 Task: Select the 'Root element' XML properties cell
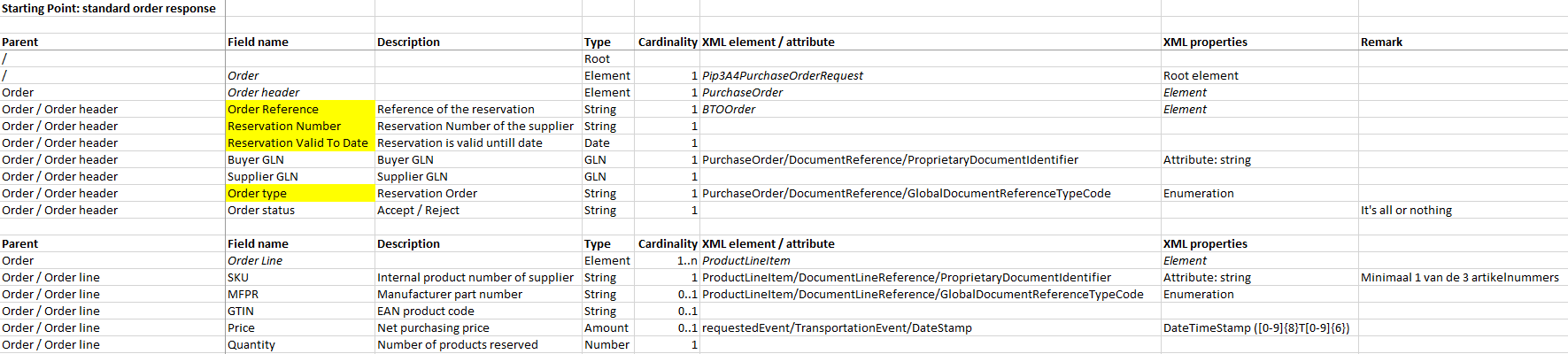click(x=1201, y=76)
